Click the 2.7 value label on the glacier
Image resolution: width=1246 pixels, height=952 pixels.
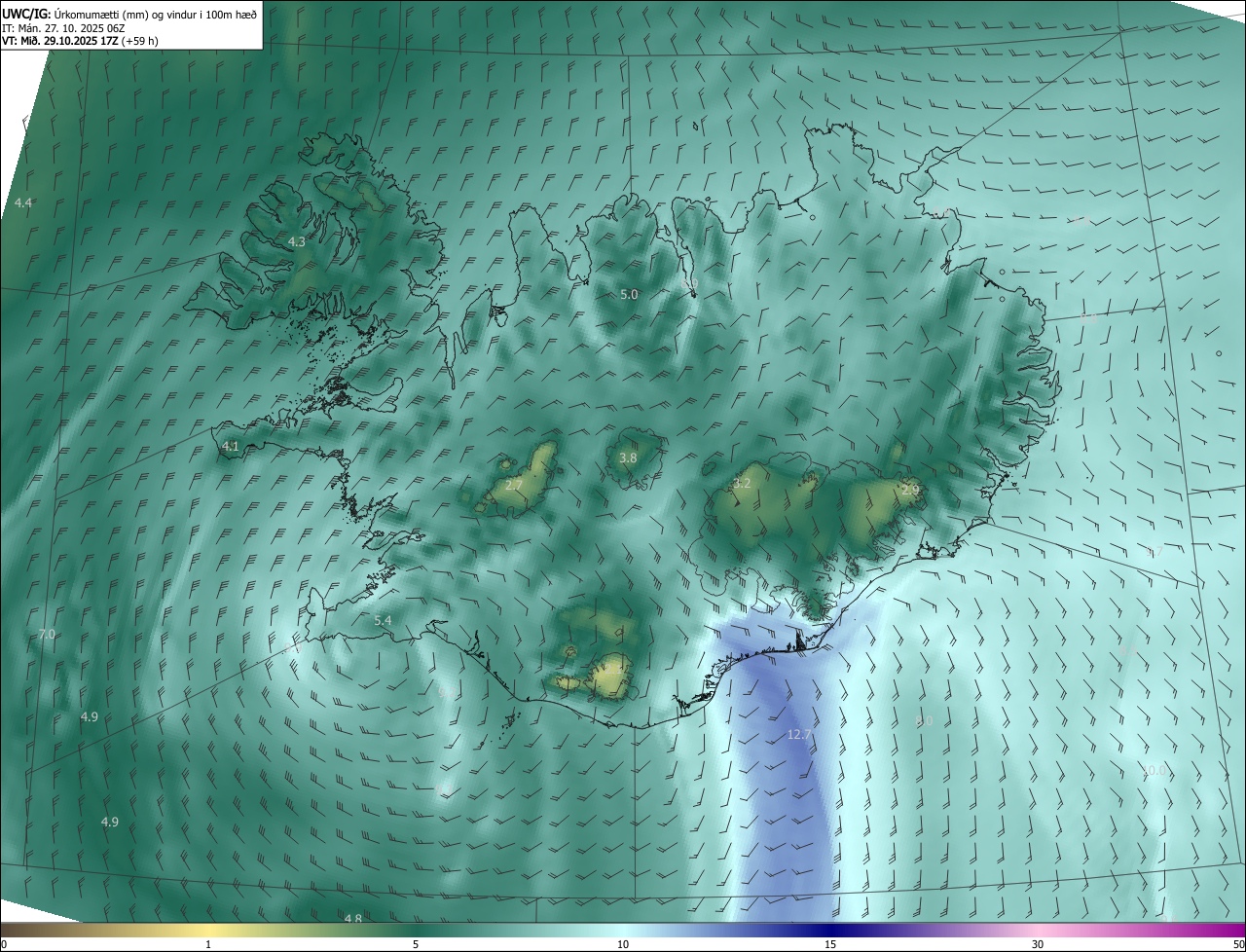click(x=515, y=485)
